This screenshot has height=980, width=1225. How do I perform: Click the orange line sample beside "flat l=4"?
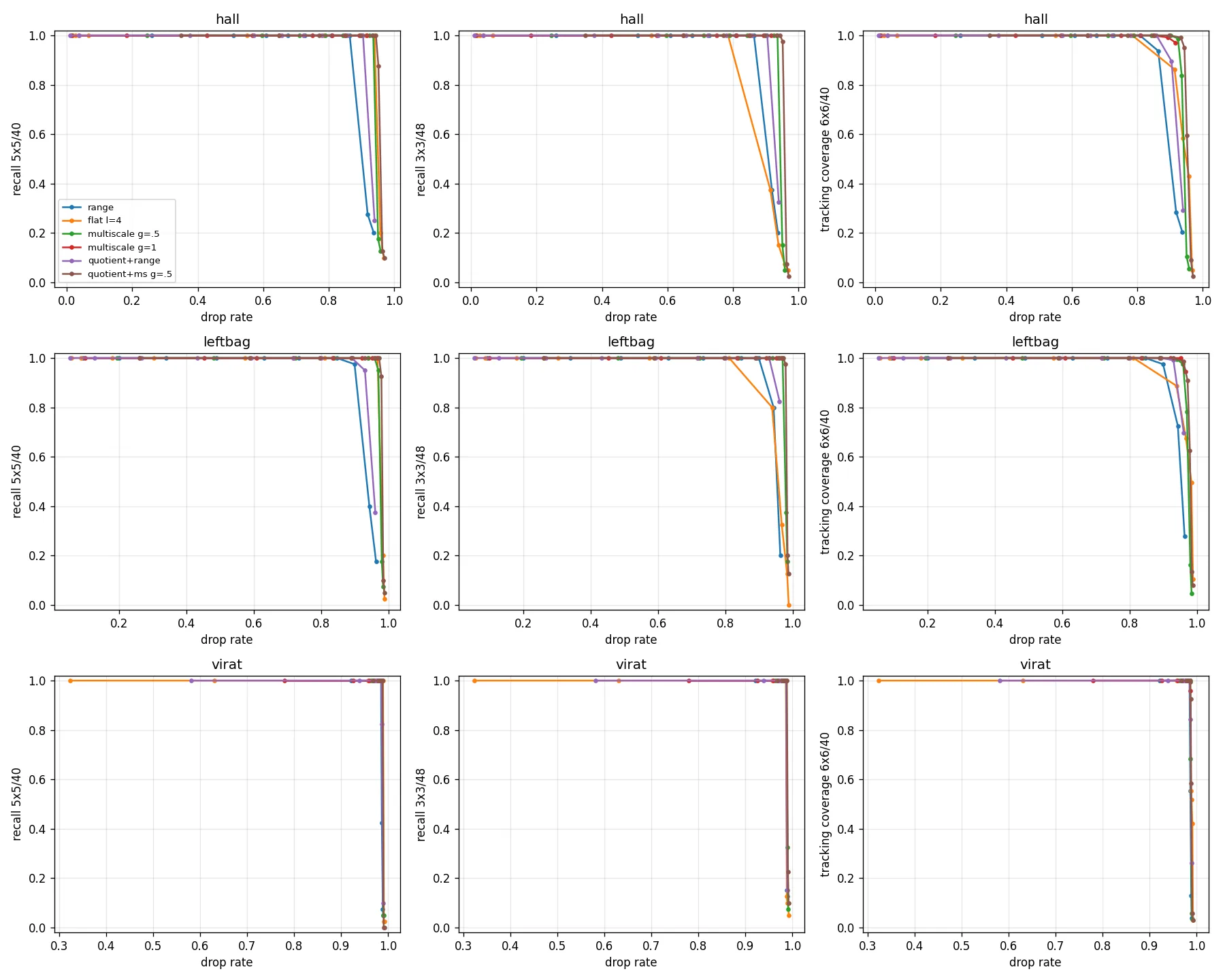pyautogui.click(x=71, y=220)
